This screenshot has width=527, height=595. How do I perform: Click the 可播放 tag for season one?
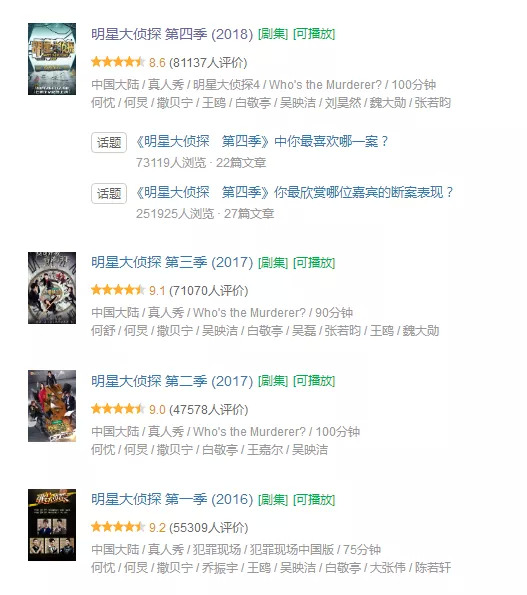point(314,499)
